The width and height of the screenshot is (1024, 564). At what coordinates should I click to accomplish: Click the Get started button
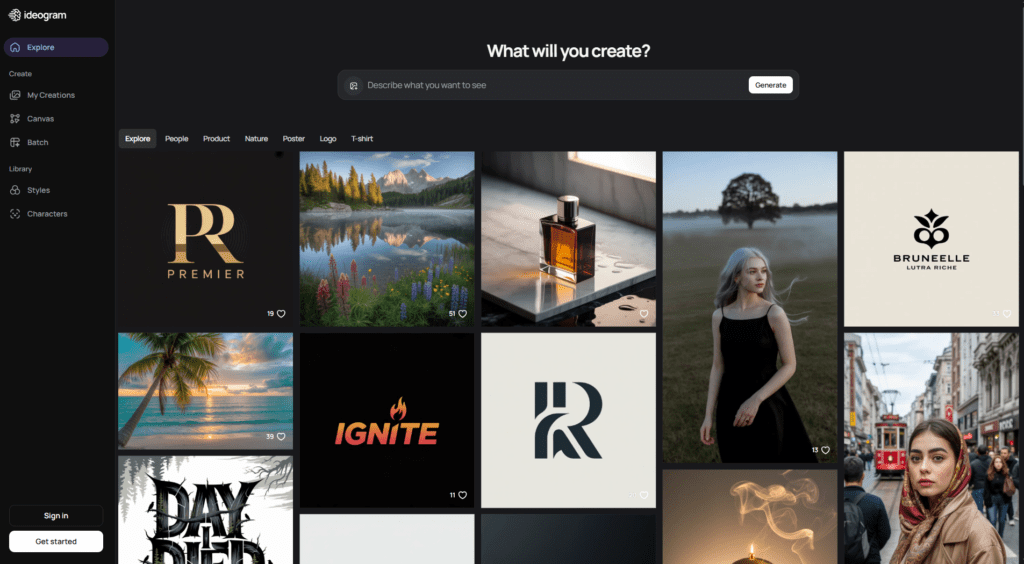pos(56,542)
